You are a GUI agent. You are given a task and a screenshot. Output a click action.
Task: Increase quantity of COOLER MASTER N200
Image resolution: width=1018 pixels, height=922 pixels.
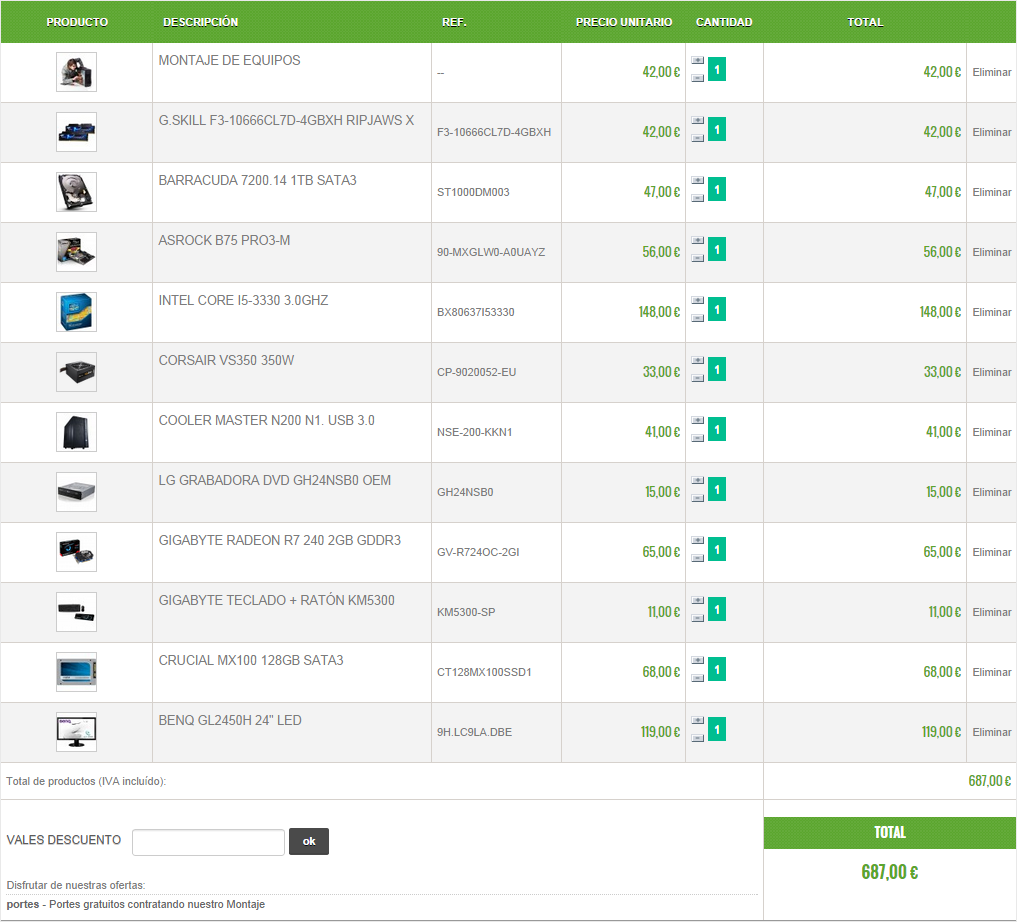click(697, 421)
